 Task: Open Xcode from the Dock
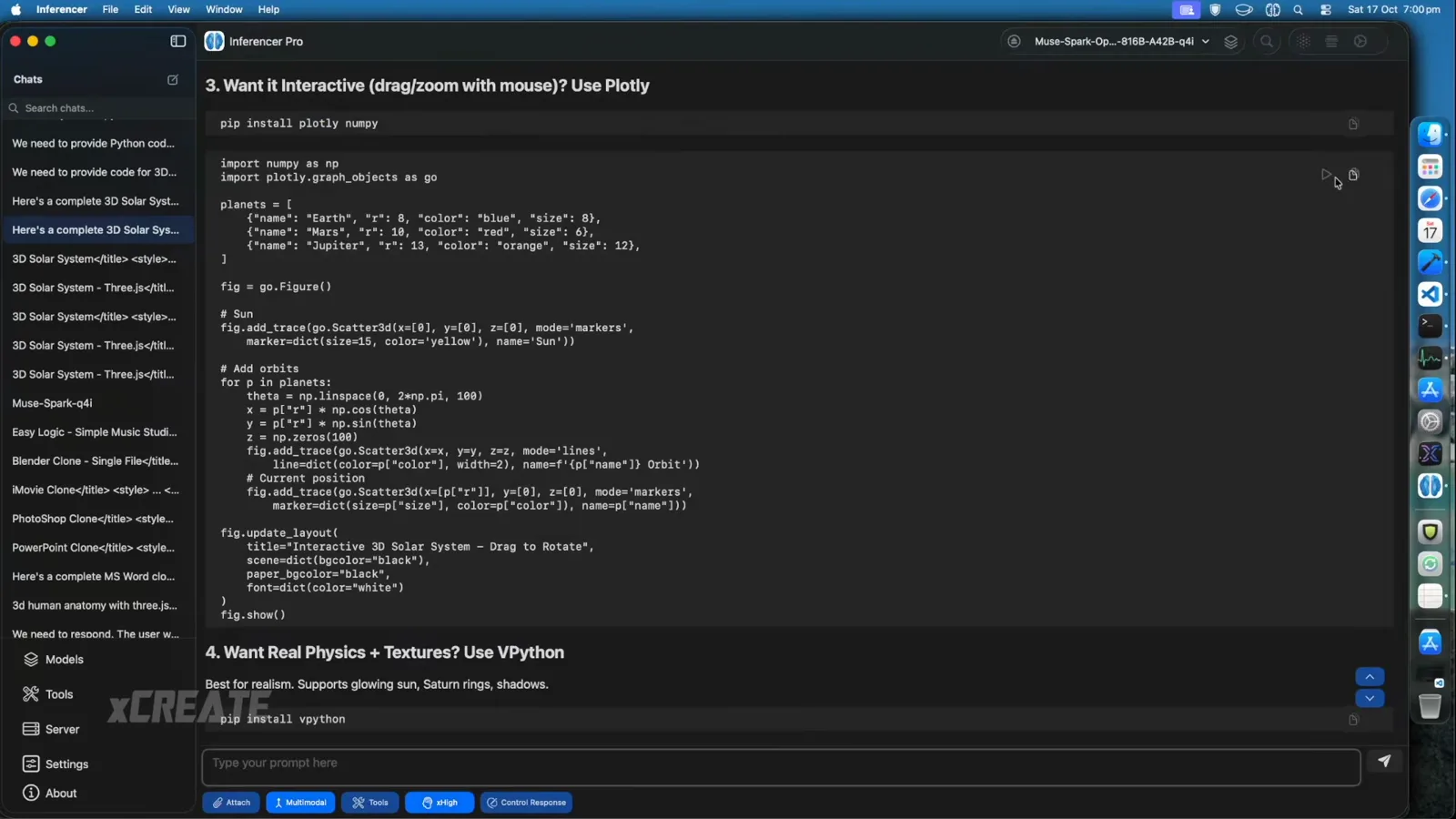click(1431, 262)
